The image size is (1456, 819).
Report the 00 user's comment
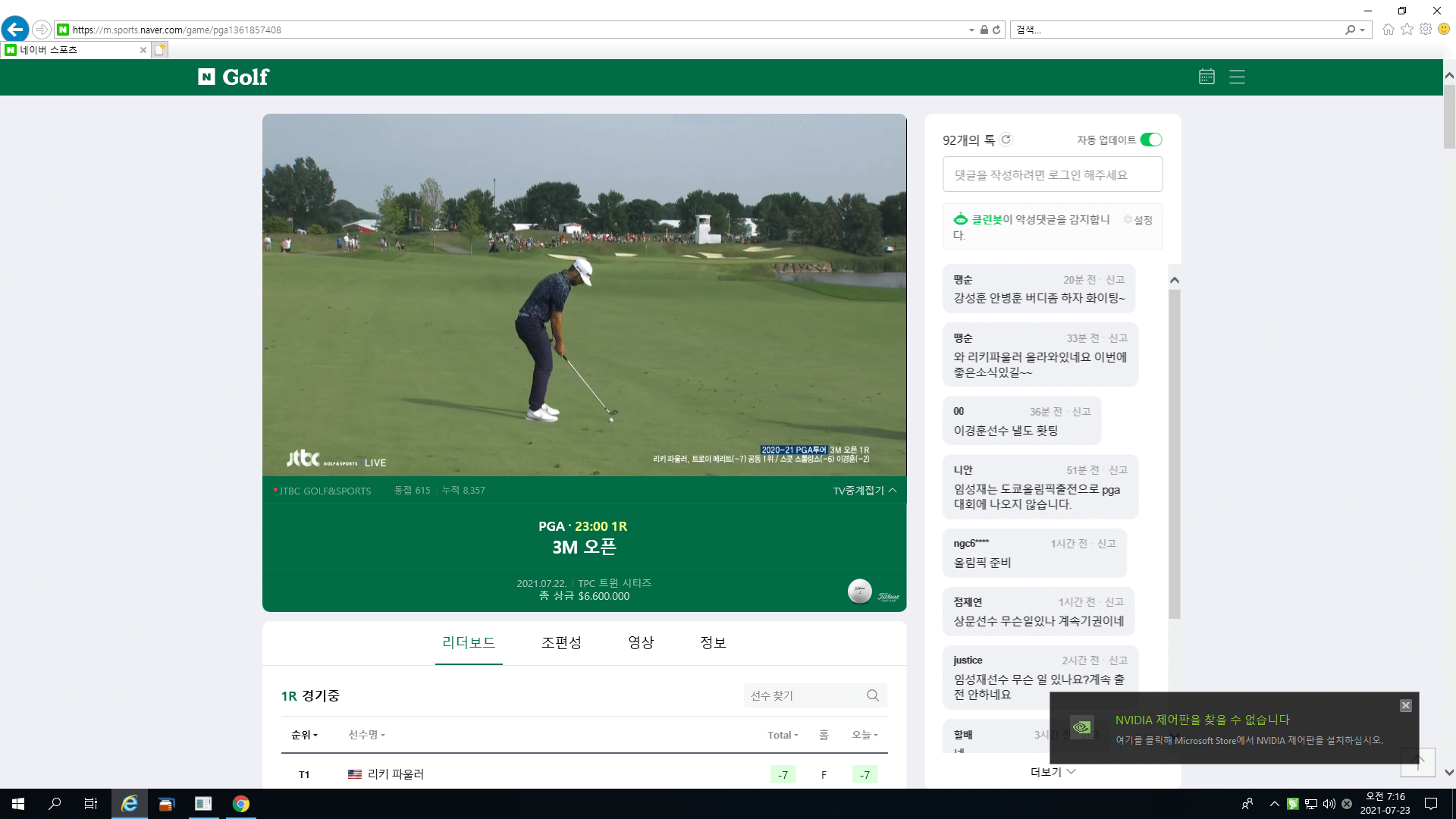1081,412
